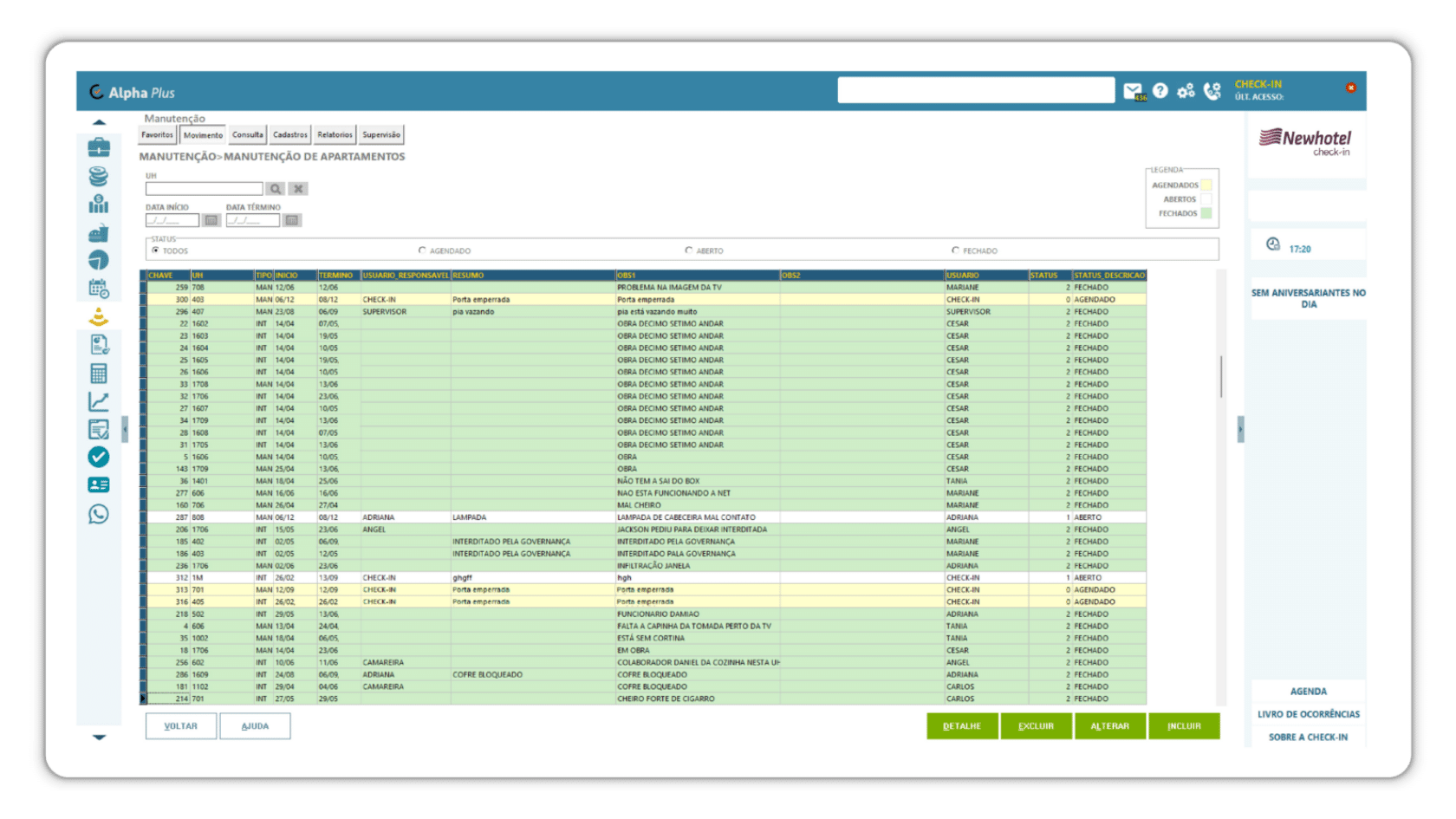Click the VOLTAR button

(x=181, y=726)
